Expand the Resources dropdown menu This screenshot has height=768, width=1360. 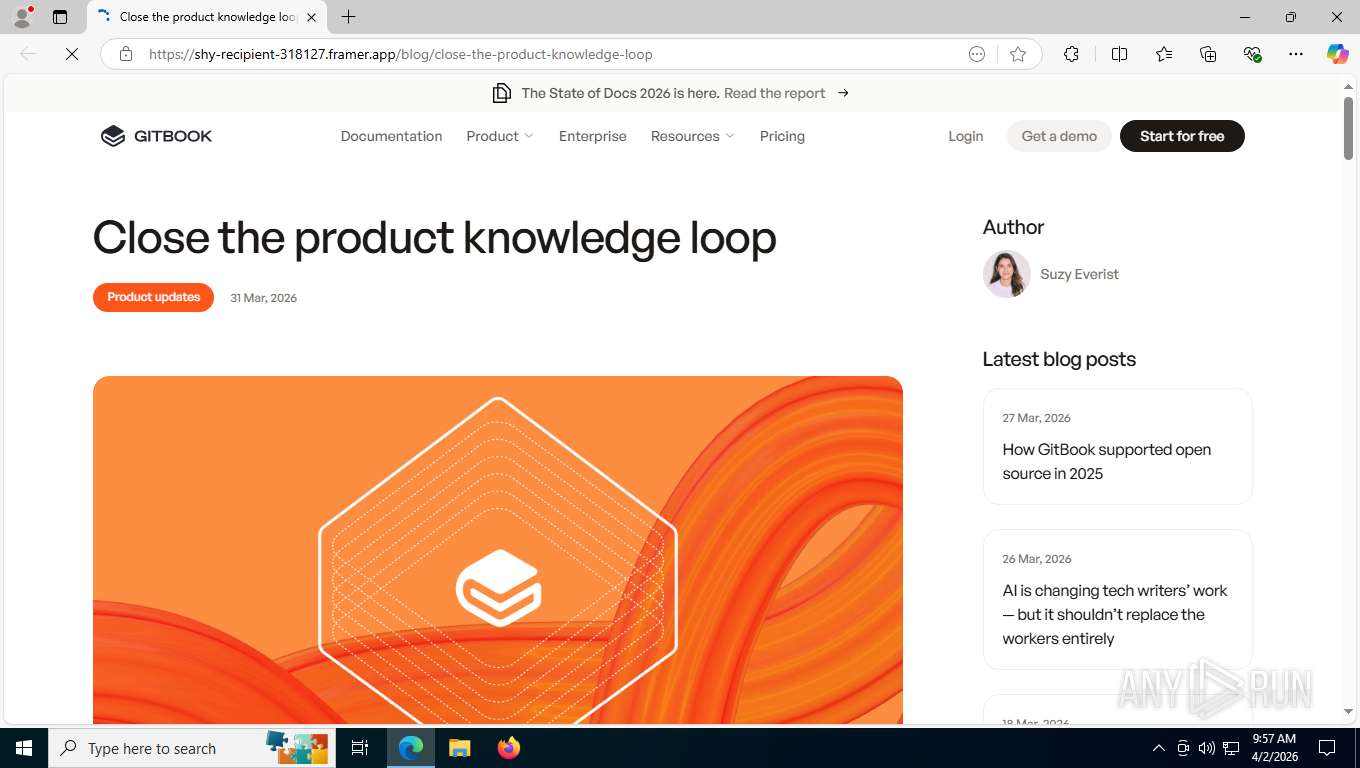coord(693,136)
